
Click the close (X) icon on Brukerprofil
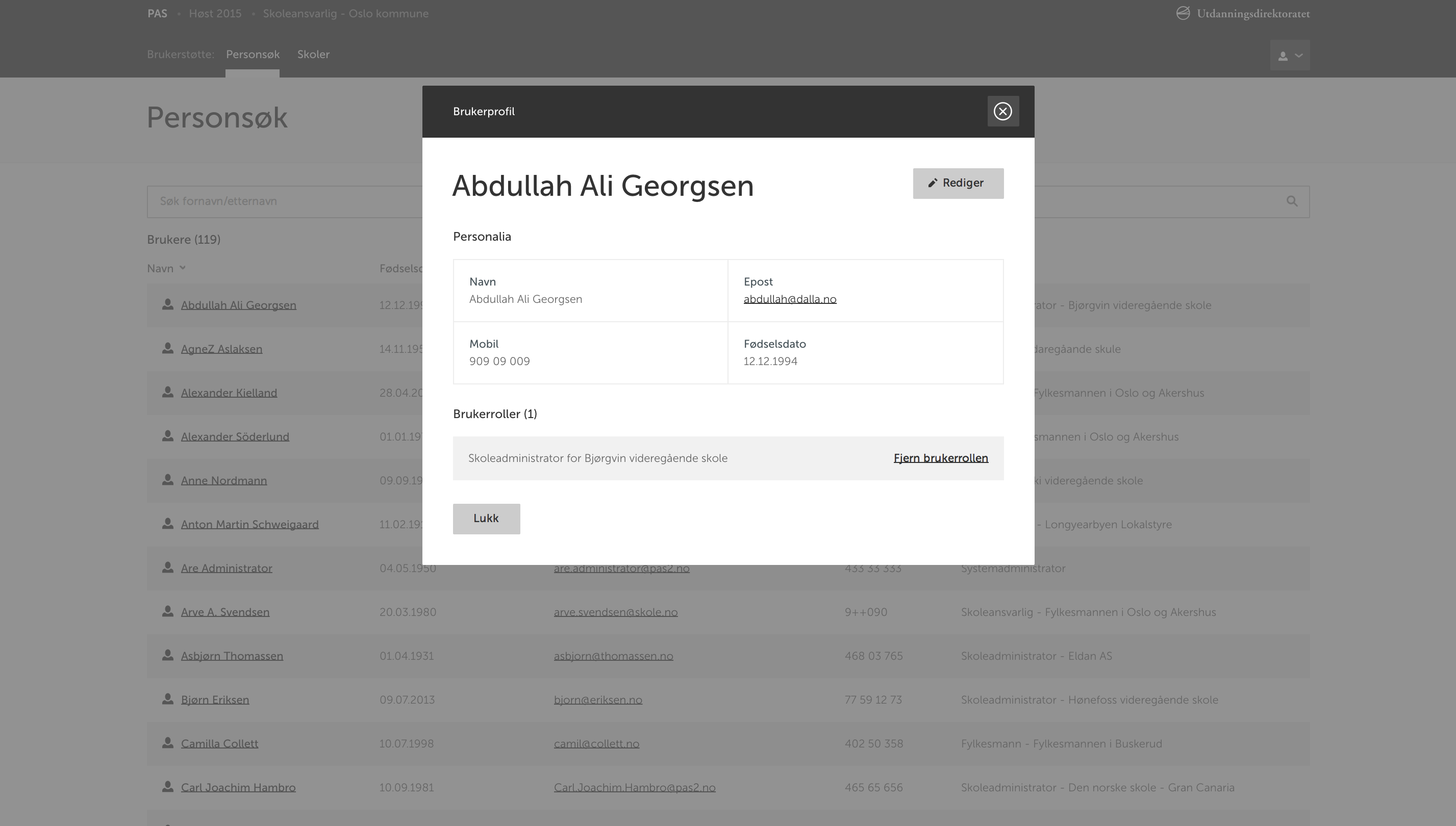coord(1002,111)
